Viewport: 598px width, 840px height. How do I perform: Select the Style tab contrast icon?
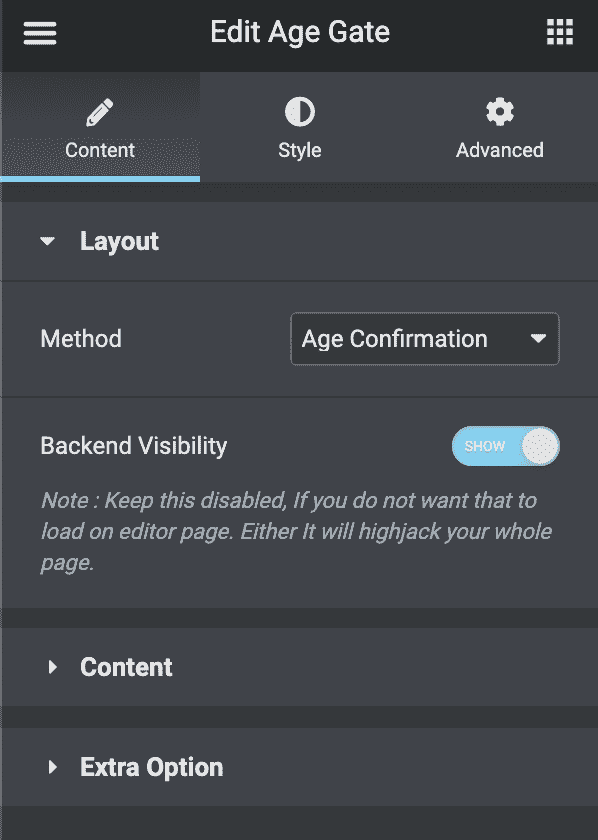299,111
